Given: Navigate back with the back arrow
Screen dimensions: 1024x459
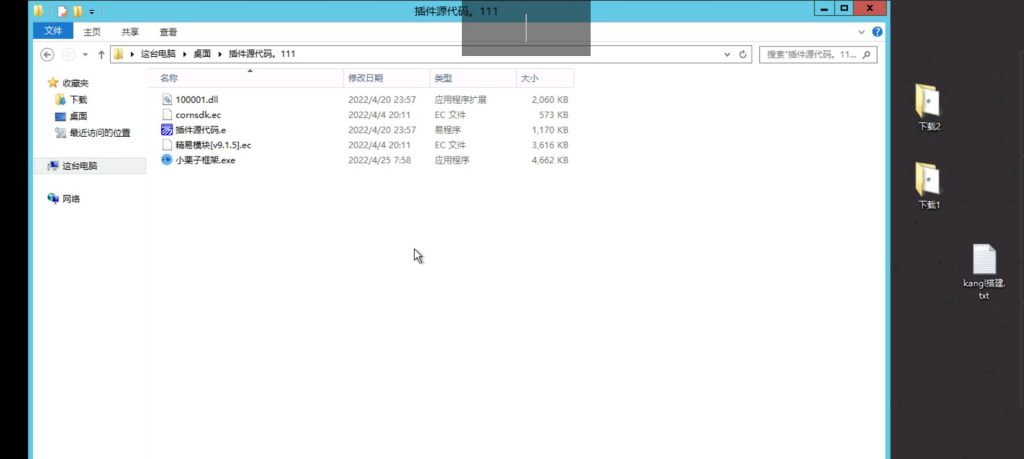Looking at the screenshot, I should click(x=47, y=54).
